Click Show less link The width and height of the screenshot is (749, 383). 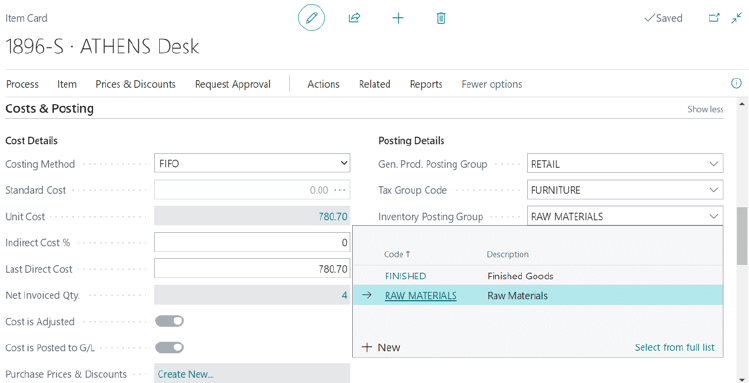pos(705,109)
